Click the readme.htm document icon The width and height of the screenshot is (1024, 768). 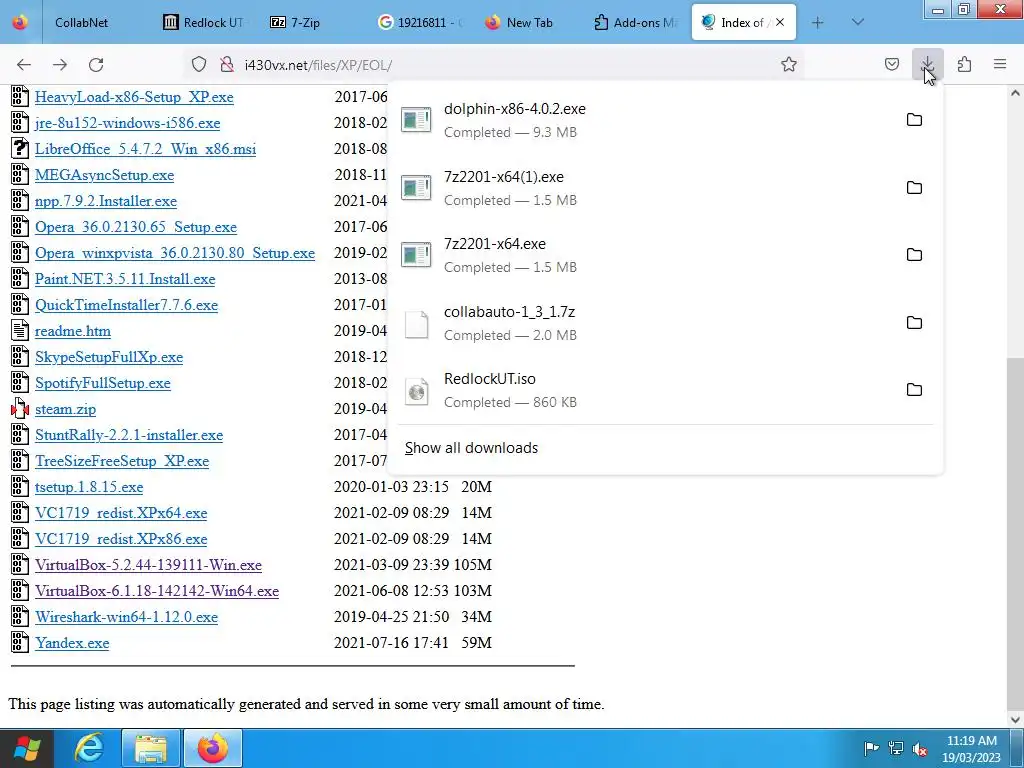[x=20, y=331]
